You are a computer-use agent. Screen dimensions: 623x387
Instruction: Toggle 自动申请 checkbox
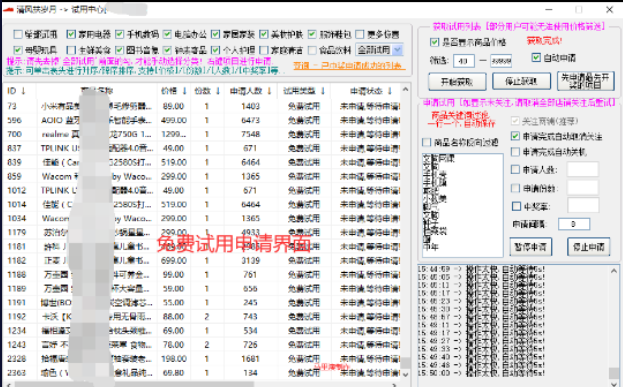tap(536, 58)
